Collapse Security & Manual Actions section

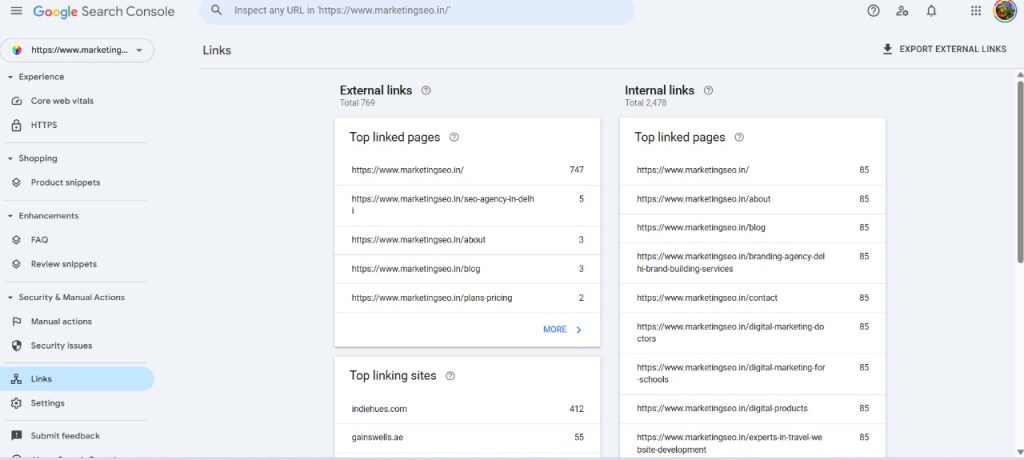click(10, 297)
